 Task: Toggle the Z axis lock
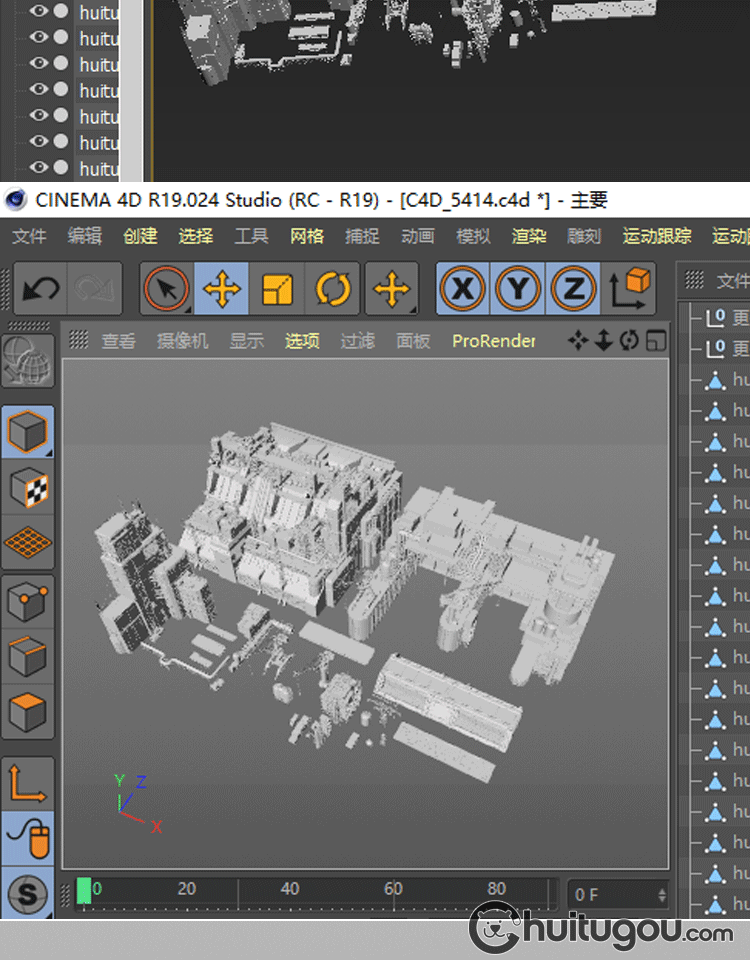click(x=573, y=290)
